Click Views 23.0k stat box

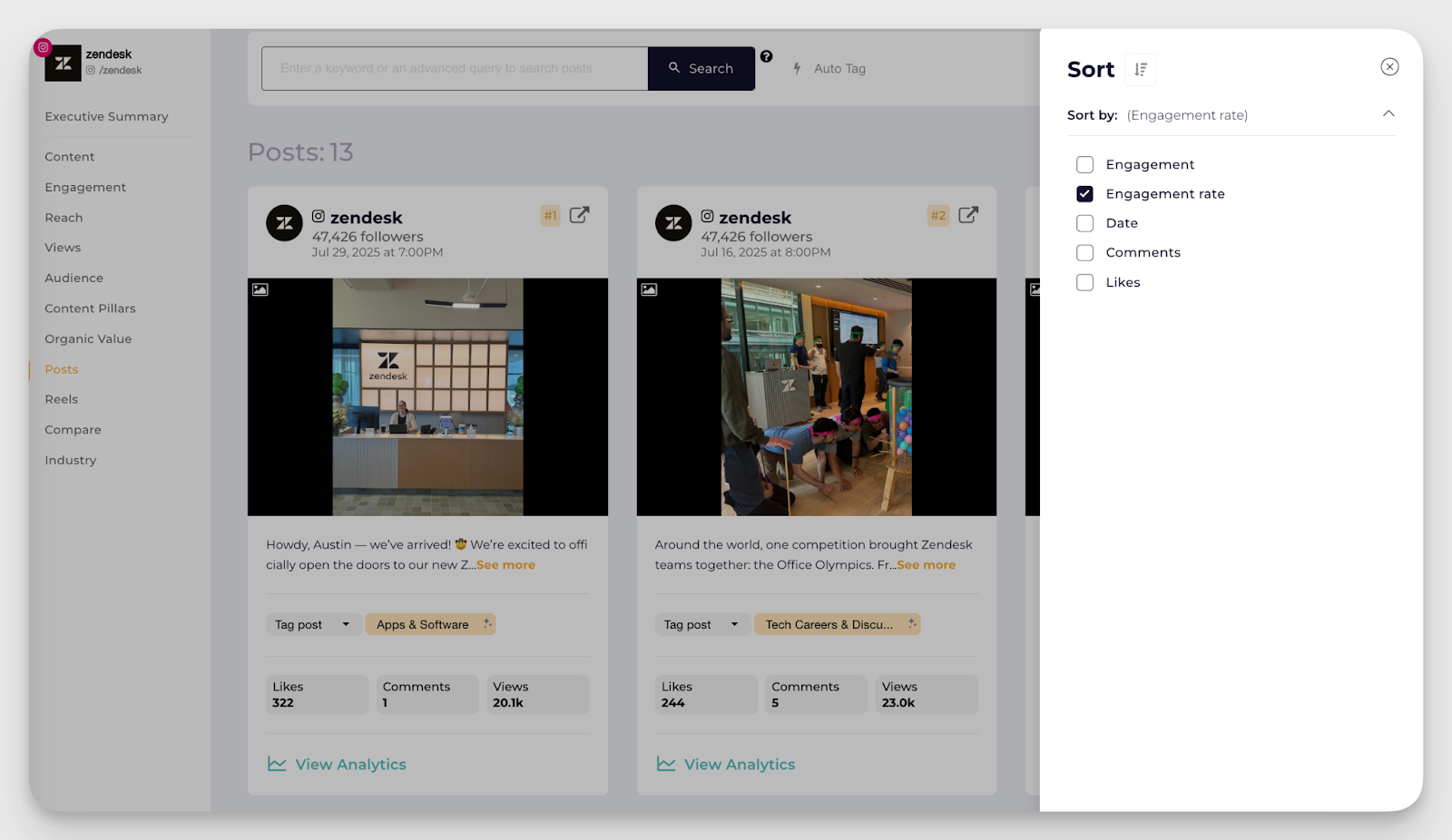point(927,695)
